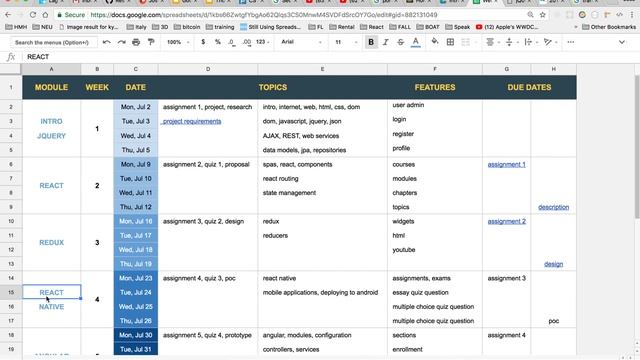Open text wrapping options
The image size is (640, 360).
pyautogui.click(x=530, y=42)
